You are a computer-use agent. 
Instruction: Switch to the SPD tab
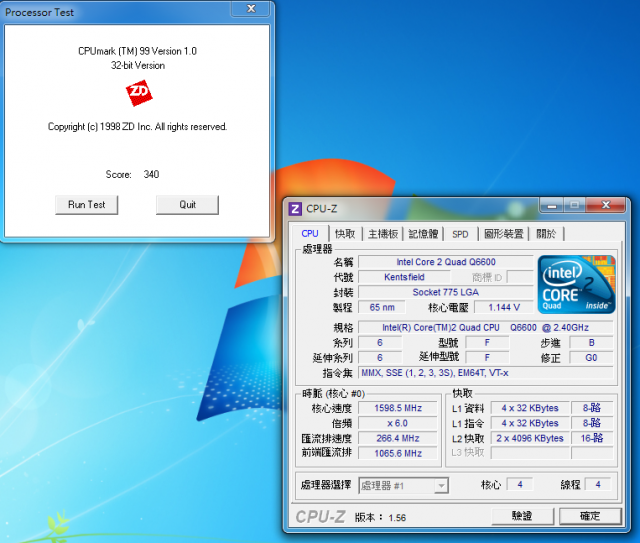pyautogui.click(x=460, y=234)
